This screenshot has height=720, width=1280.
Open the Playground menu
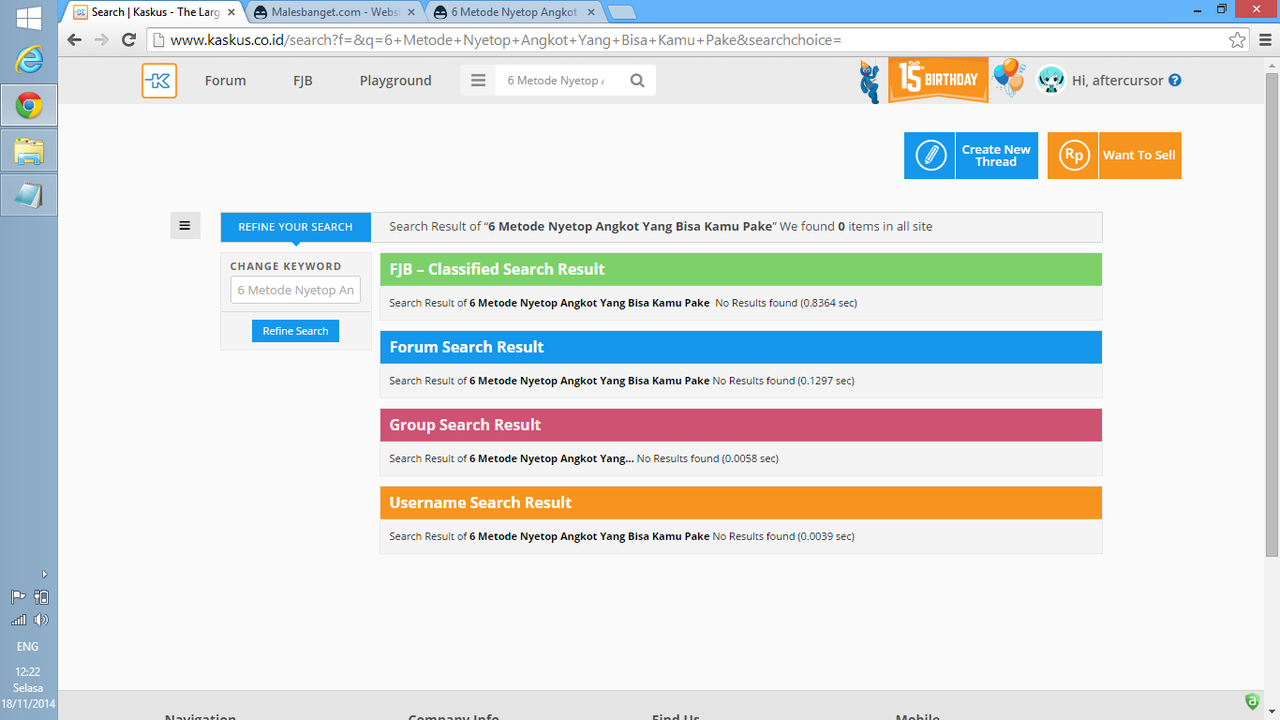396,81
